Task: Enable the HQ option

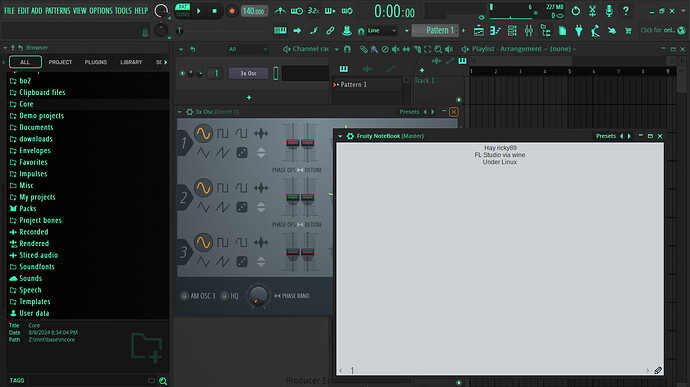Action: pos(224,296)
